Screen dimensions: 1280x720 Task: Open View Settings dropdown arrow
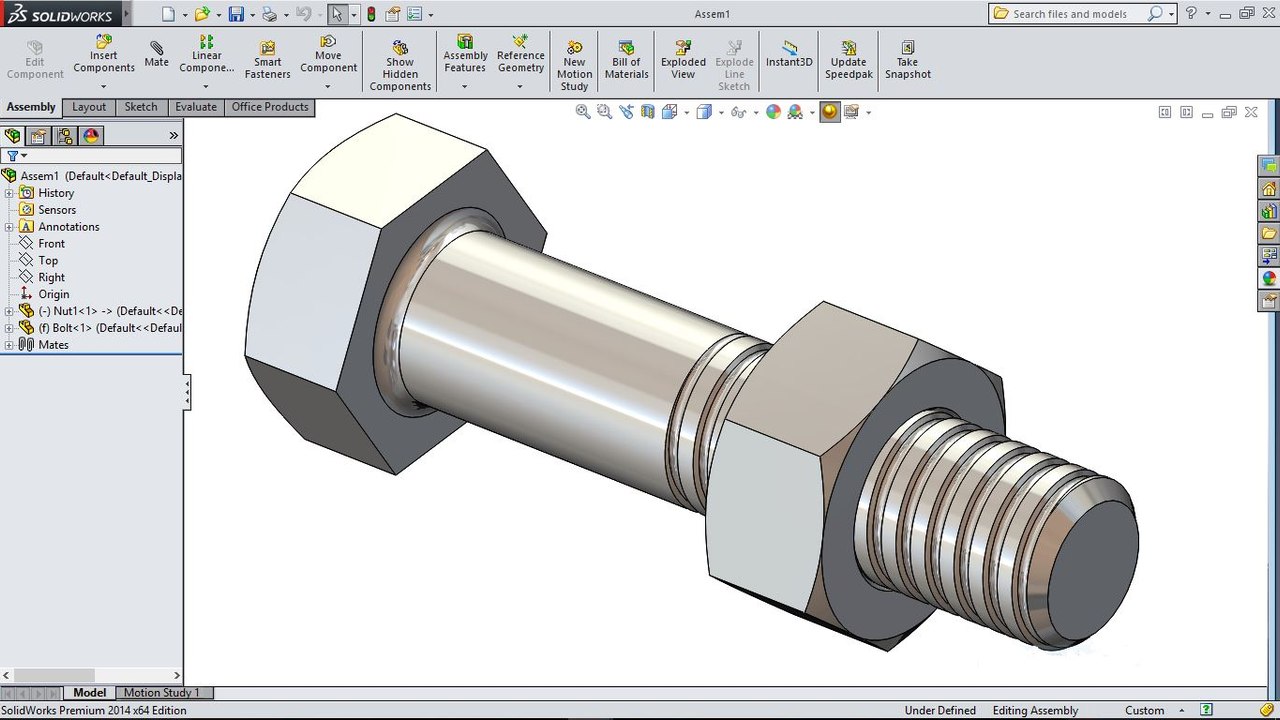[x=868, y=113]
